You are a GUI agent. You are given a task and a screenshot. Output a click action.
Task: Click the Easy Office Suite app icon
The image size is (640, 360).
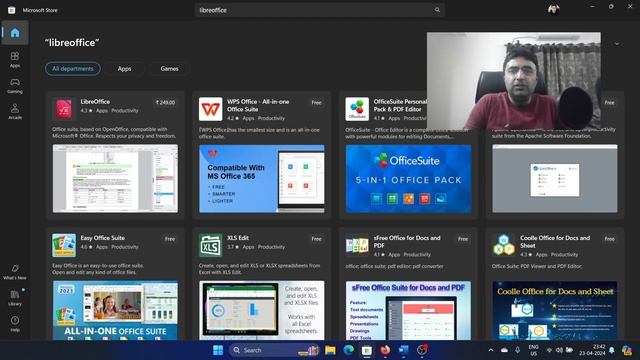click(x=64, y=245)
